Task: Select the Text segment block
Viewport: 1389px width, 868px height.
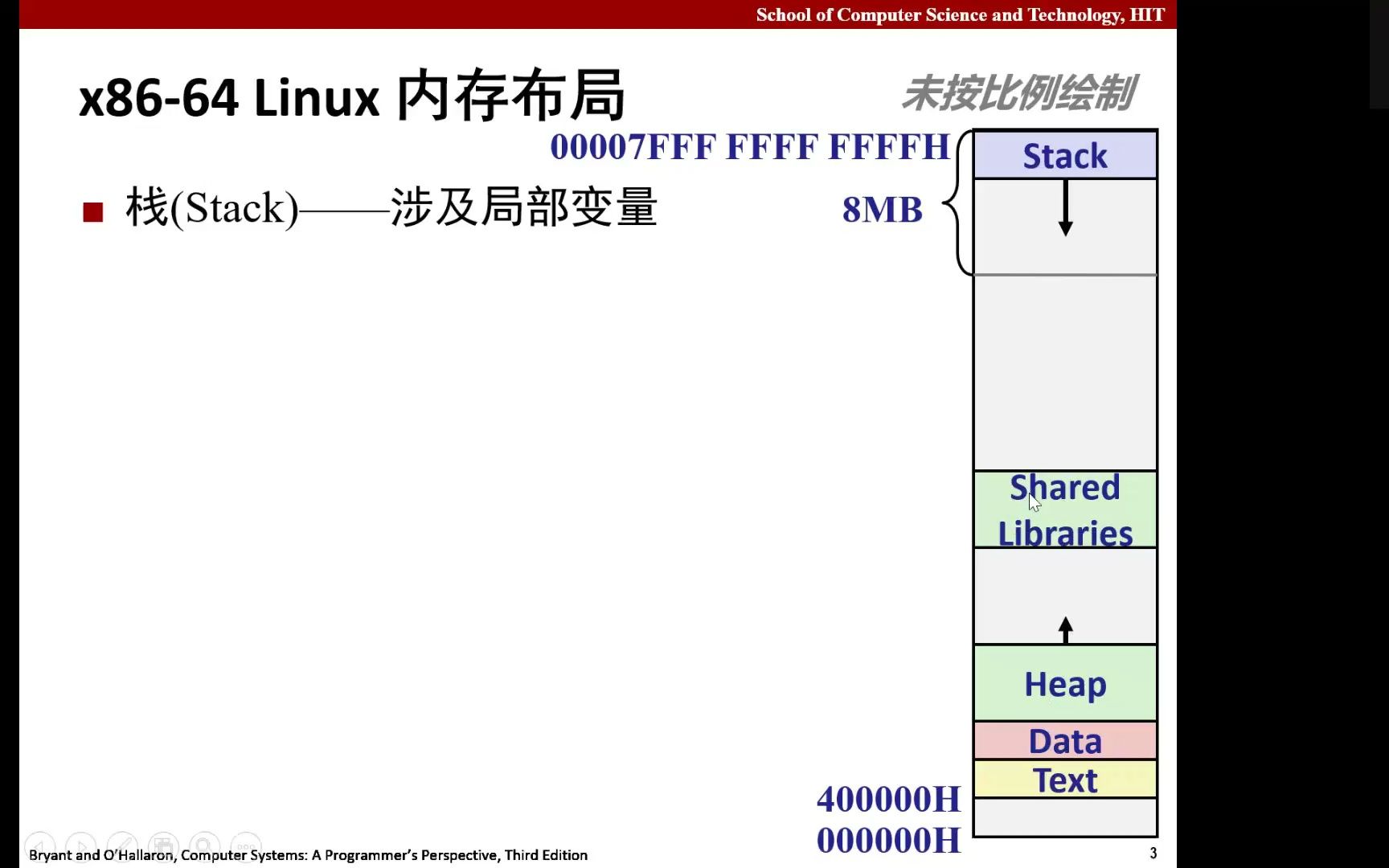Action: (1065, 780)
